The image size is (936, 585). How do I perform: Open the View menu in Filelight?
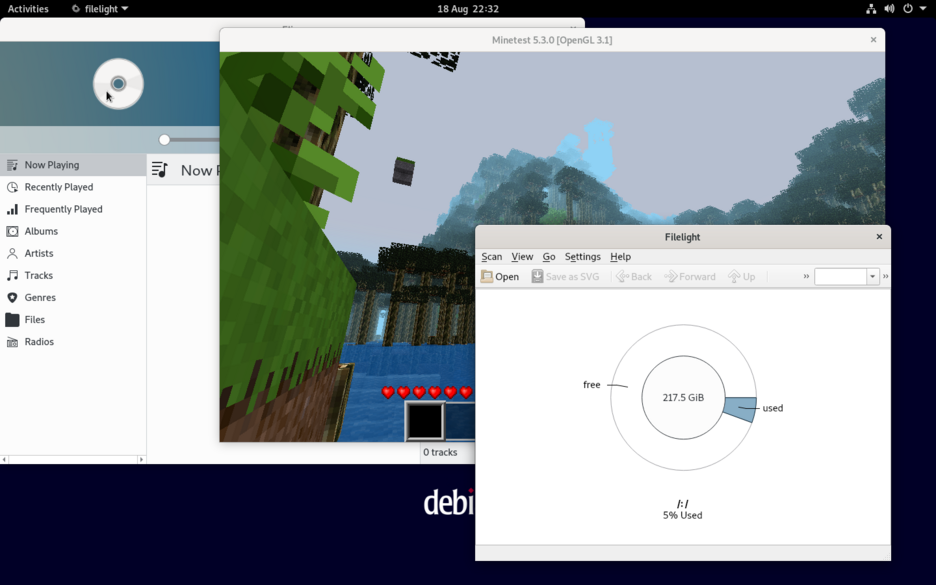click(522, 257)
